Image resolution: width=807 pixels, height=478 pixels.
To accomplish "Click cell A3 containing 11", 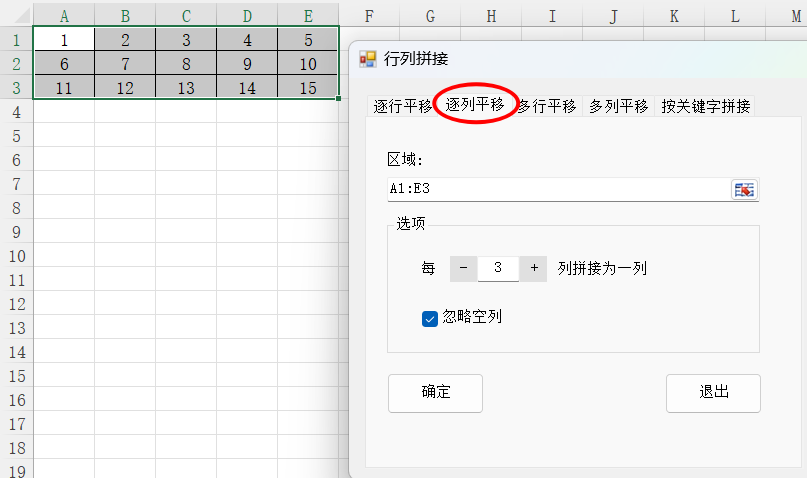I will 64,87.
